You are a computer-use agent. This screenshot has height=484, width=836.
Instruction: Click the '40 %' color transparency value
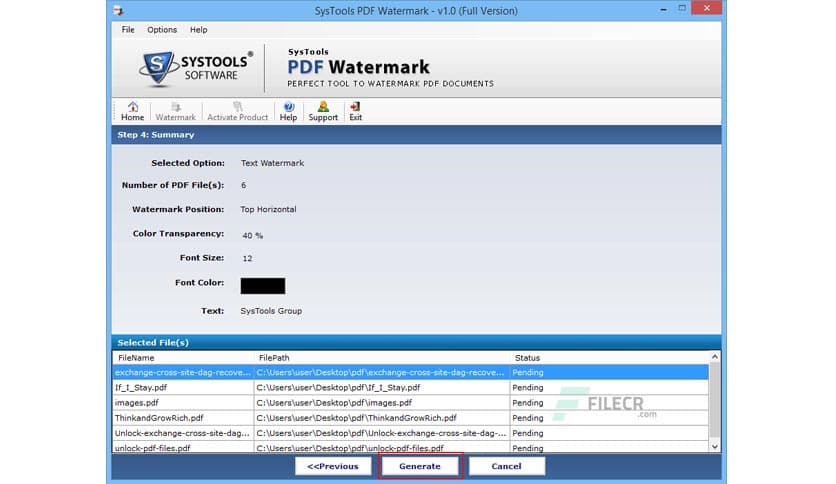coord(253,235)
